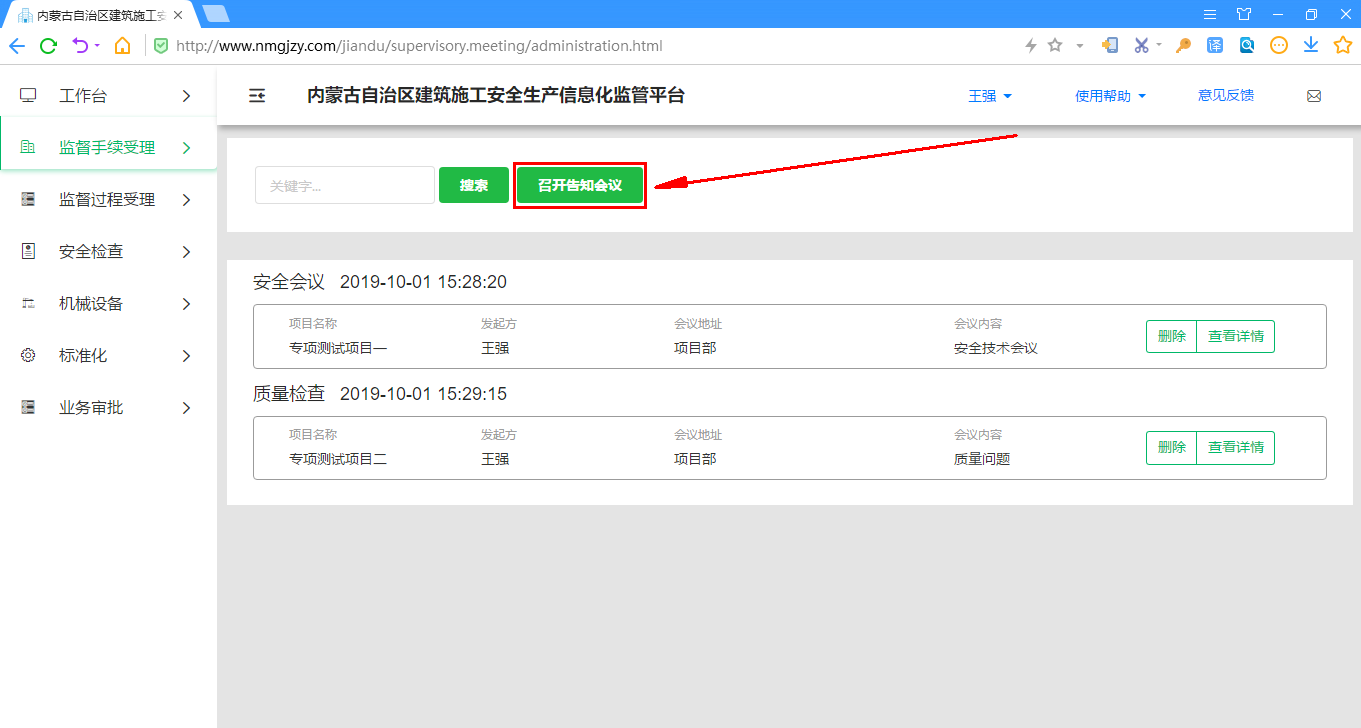This screenshot has height=728, width=1361.
Task: Open the orange more-extensions circle icon
Action: coord(1279,46)
